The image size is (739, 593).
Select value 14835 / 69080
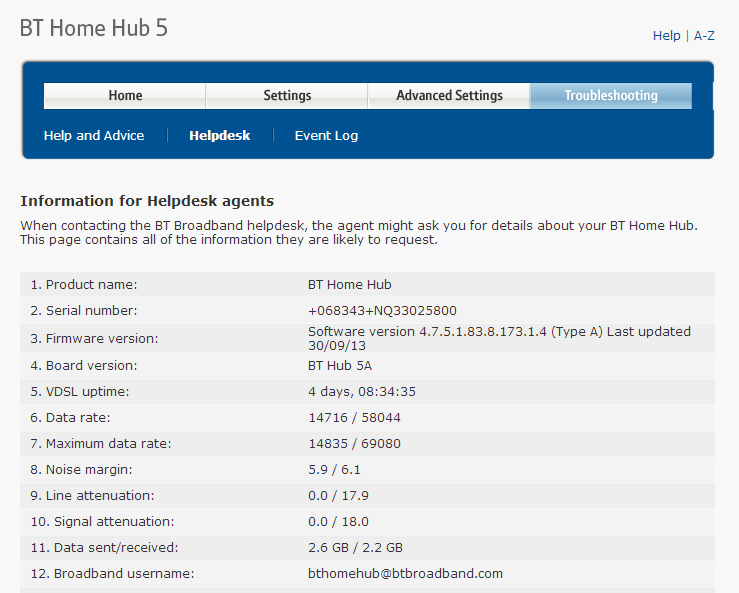click(354, 444)
